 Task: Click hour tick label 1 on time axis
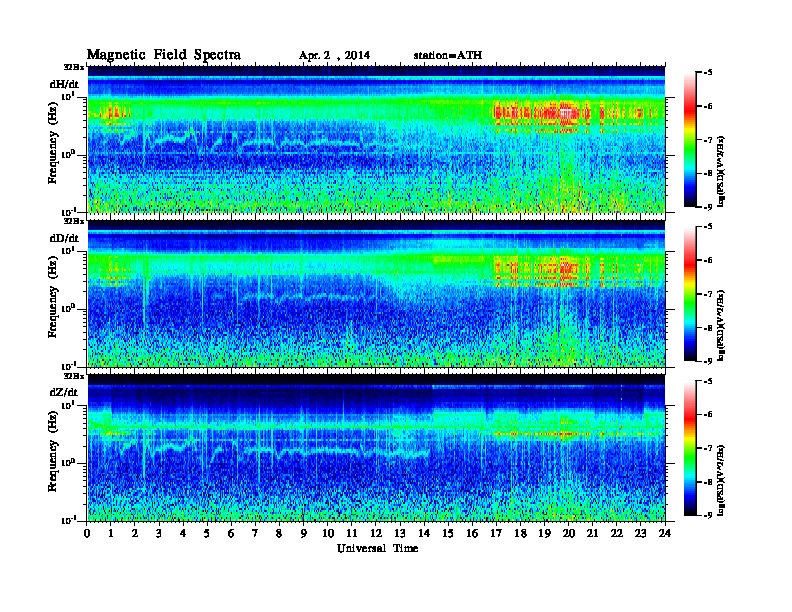point(111,533)
